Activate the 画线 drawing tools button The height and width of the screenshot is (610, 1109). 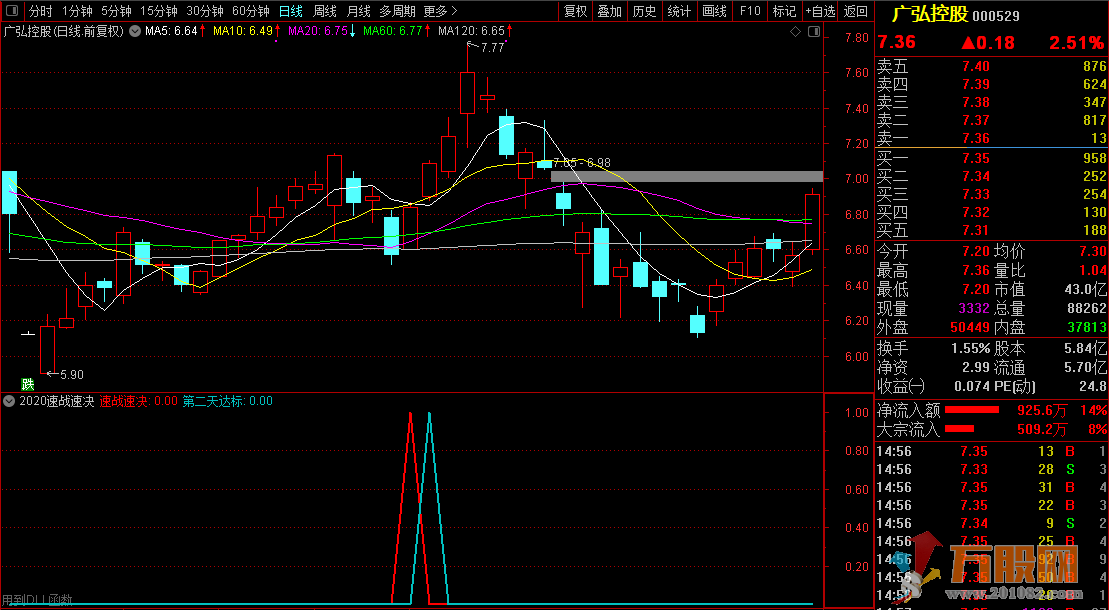pyautogui.click(x=714, y=11)
